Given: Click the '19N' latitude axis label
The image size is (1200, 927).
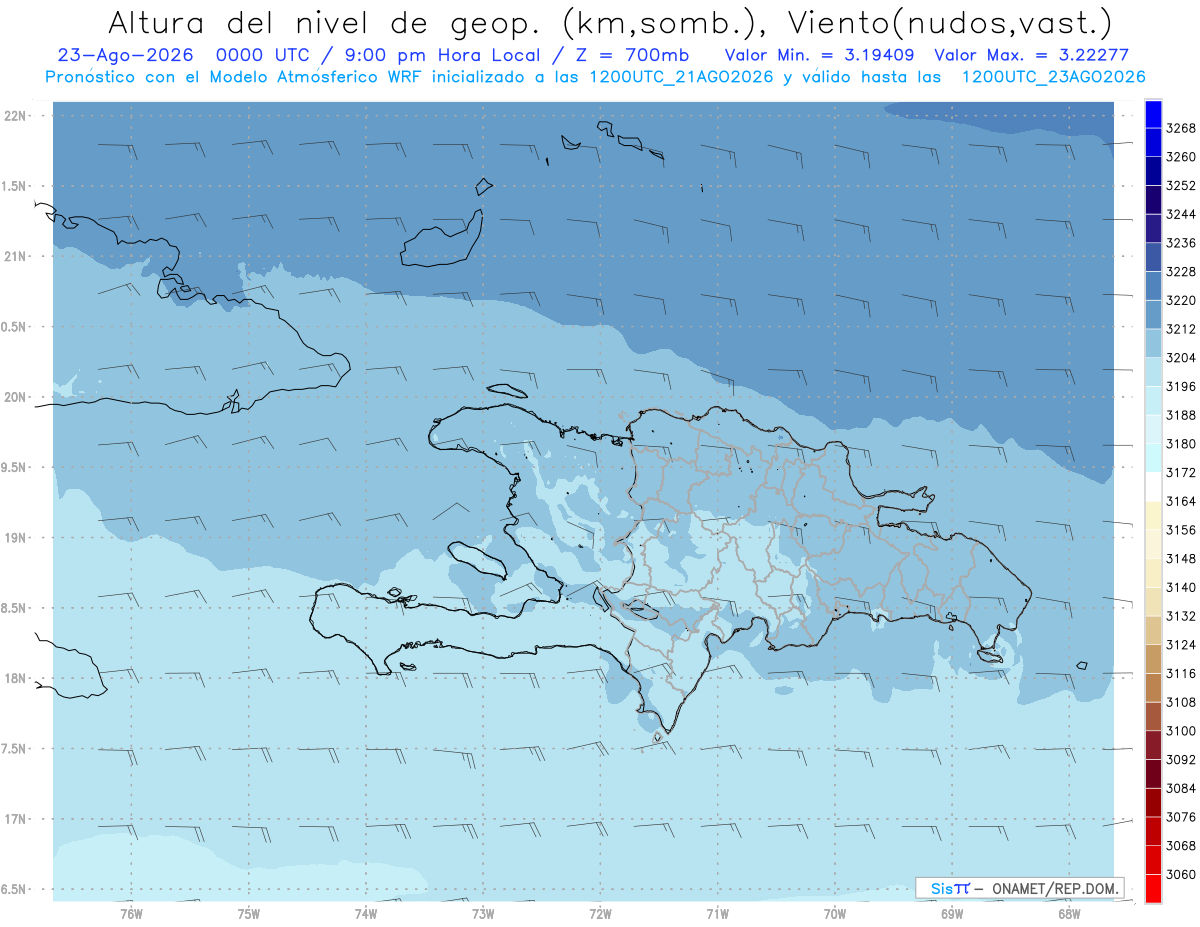Looking at the screenshot, I should click(15, 537).
